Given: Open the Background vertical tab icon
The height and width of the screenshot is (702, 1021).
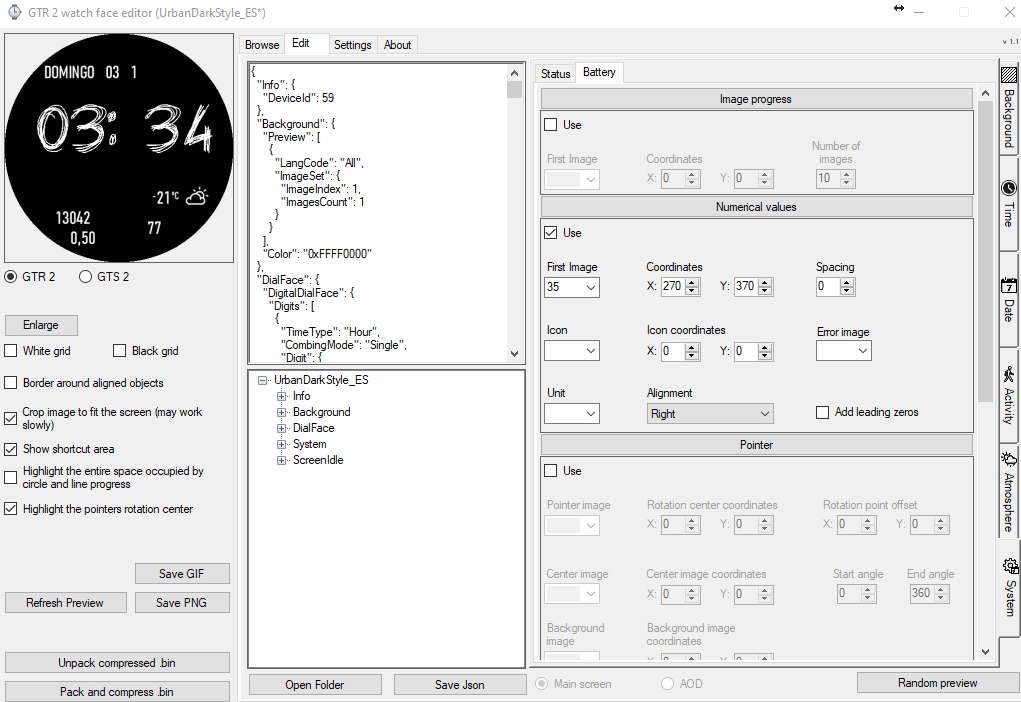Looking at the screenshot, I should tap(1008, 76).
